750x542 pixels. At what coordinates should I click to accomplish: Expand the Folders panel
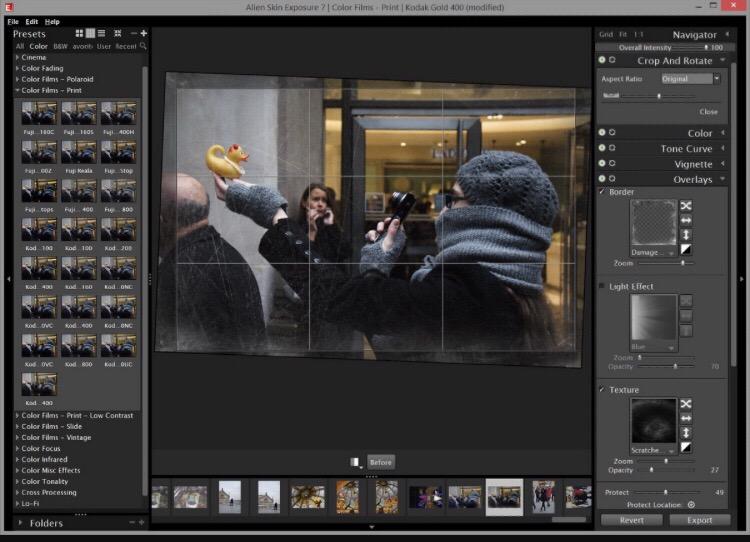tap(20, 523)
